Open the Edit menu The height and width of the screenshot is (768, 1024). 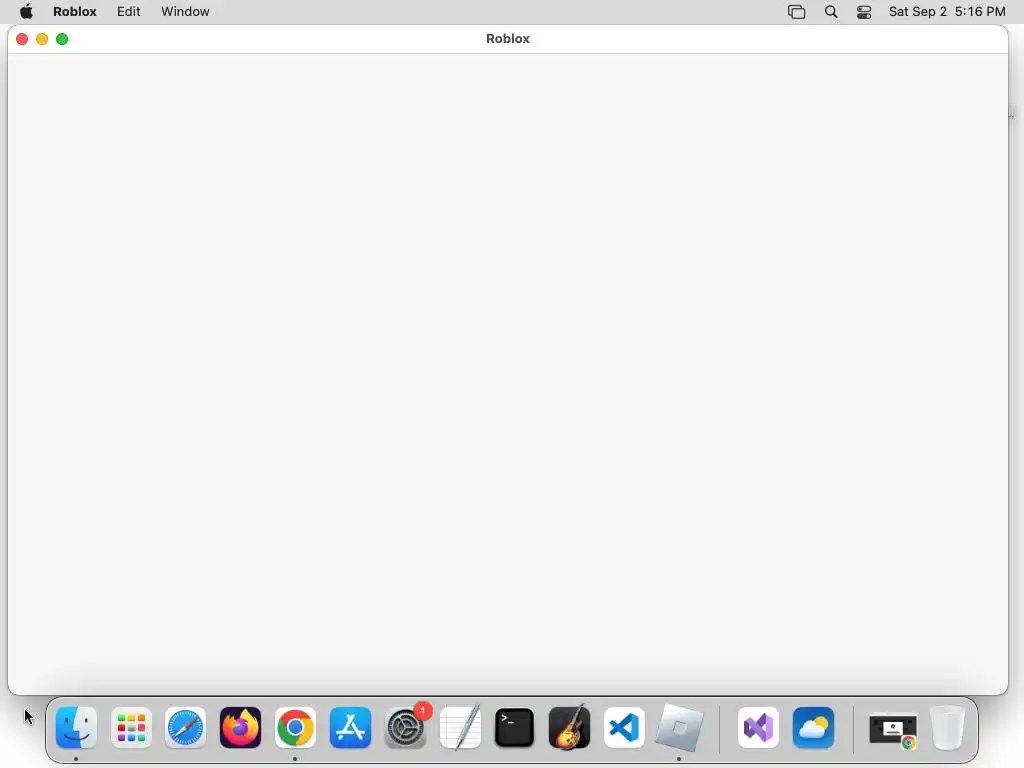pos(129,12)
